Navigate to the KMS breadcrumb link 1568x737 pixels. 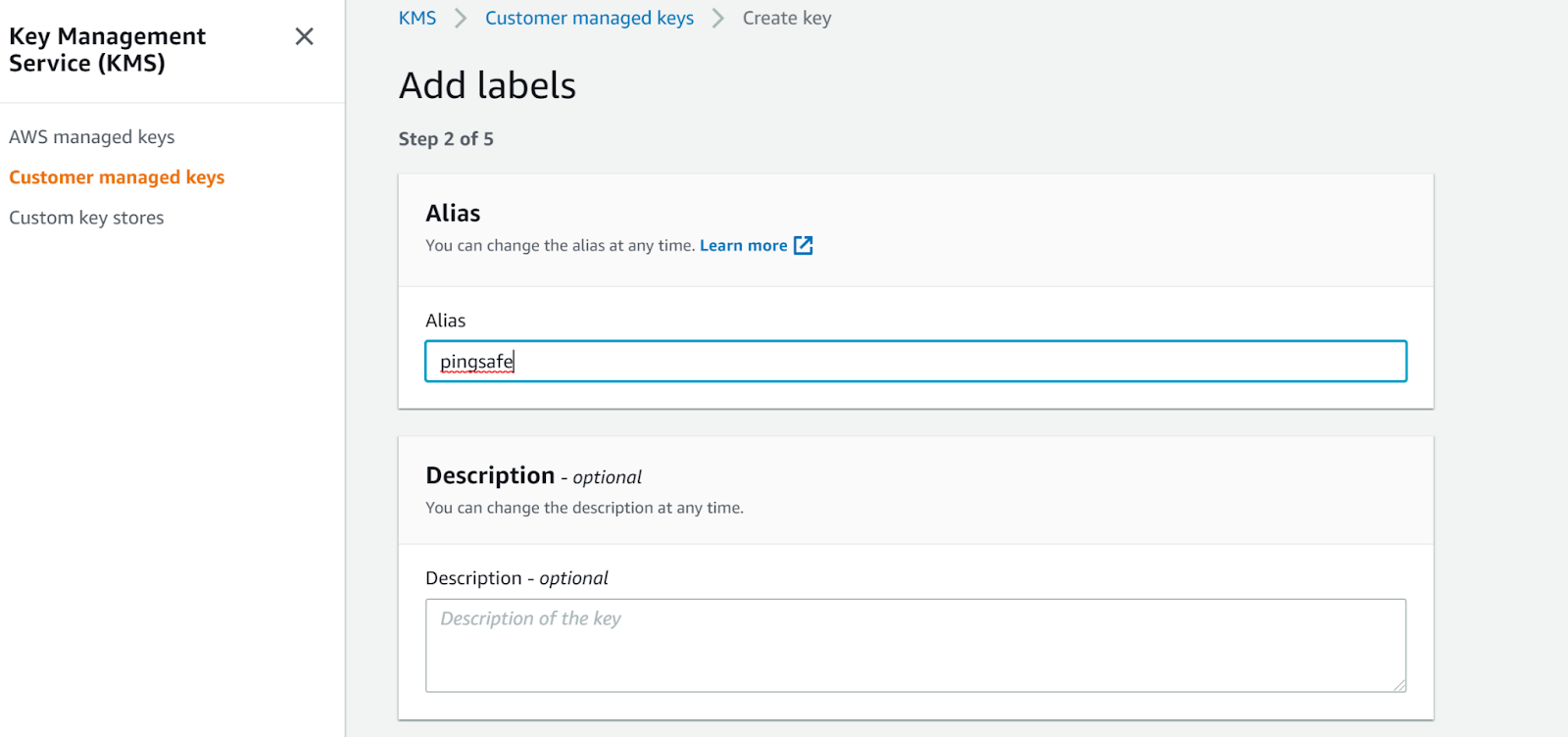click(x=417, y=19)
